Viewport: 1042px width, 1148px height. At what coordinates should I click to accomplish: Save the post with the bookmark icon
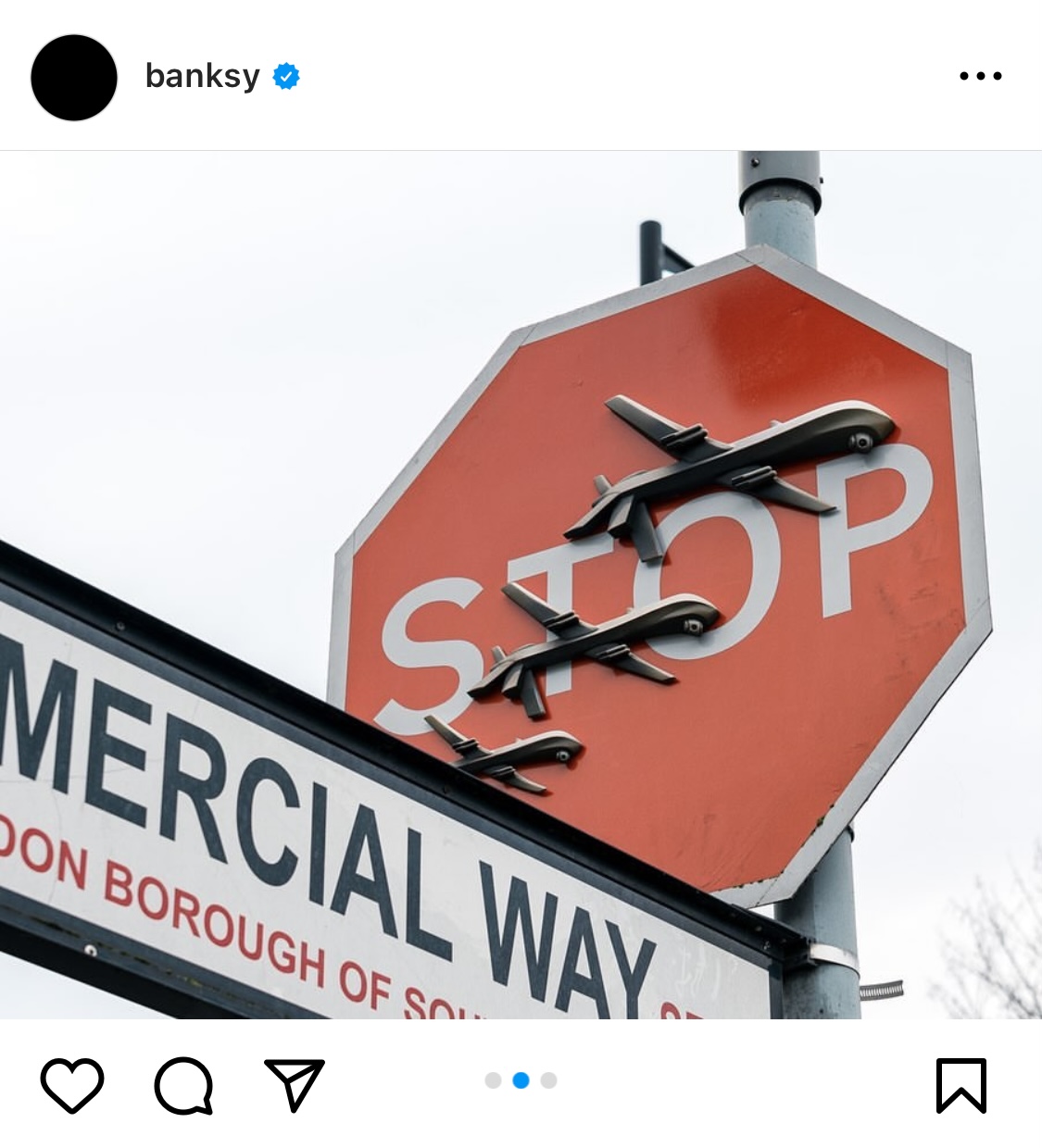960,1085
